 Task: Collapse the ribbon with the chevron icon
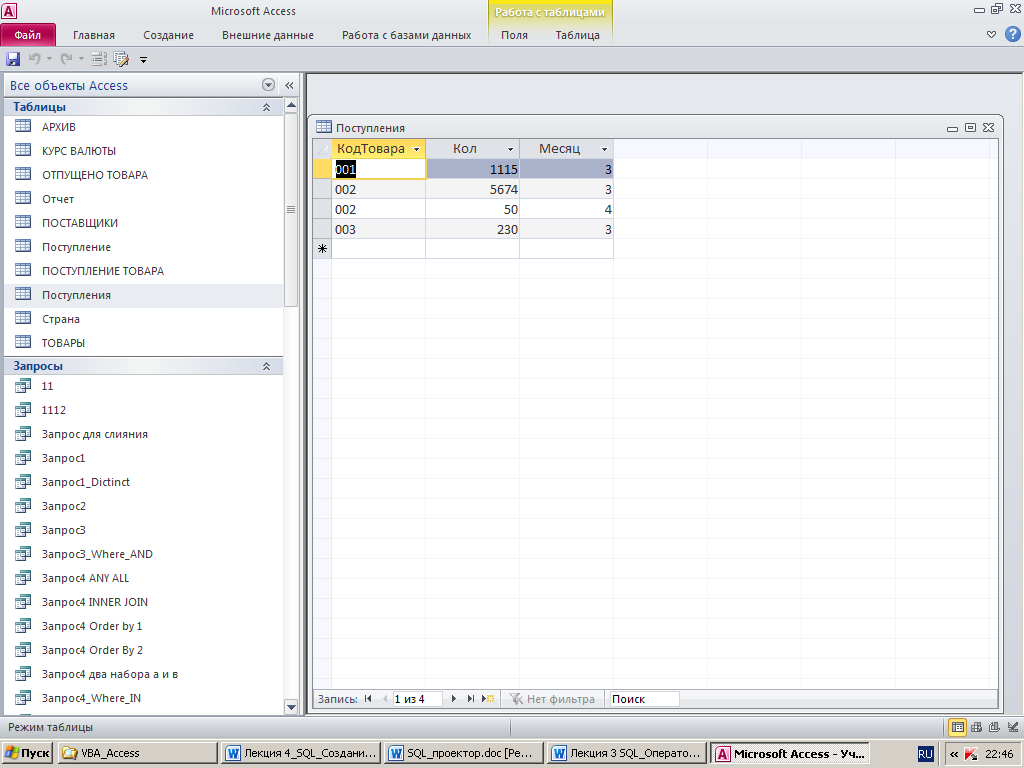click(991, 35)
